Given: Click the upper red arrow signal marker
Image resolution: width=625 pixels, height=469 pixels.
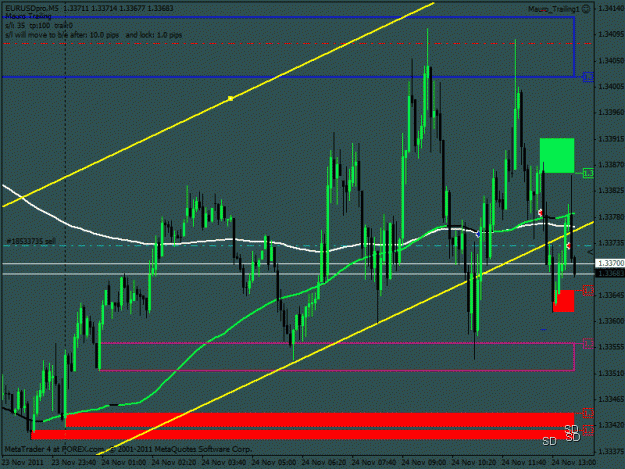Looking at the screenshot, I should tap(540, 212).
